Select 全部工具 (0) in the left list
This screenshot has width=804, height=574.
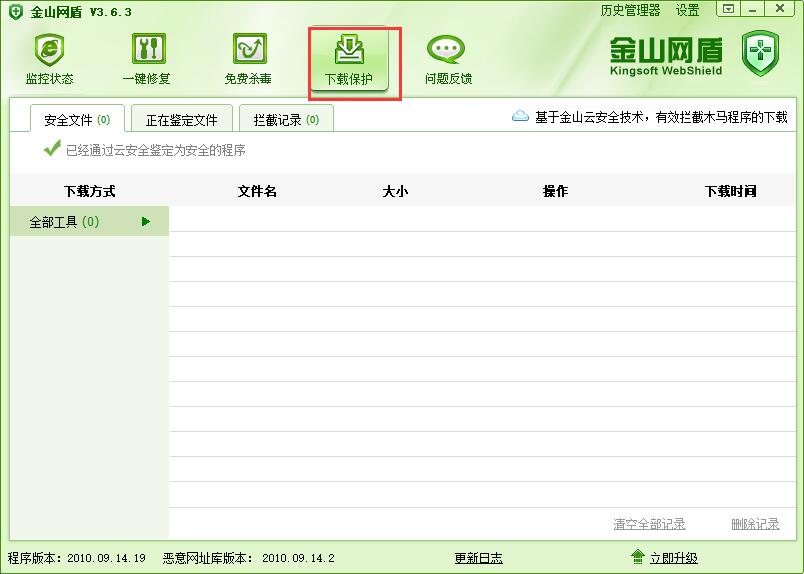[x=64, y=222]
